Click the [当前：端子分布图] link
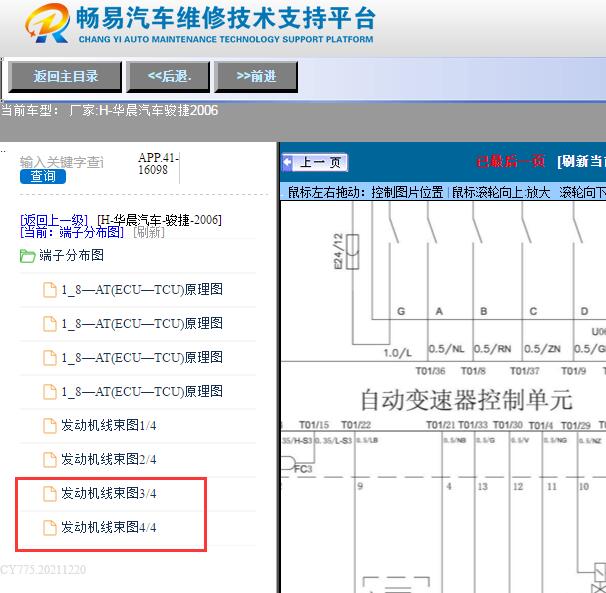This screenshot has width=606, height=593. [72, 232]
